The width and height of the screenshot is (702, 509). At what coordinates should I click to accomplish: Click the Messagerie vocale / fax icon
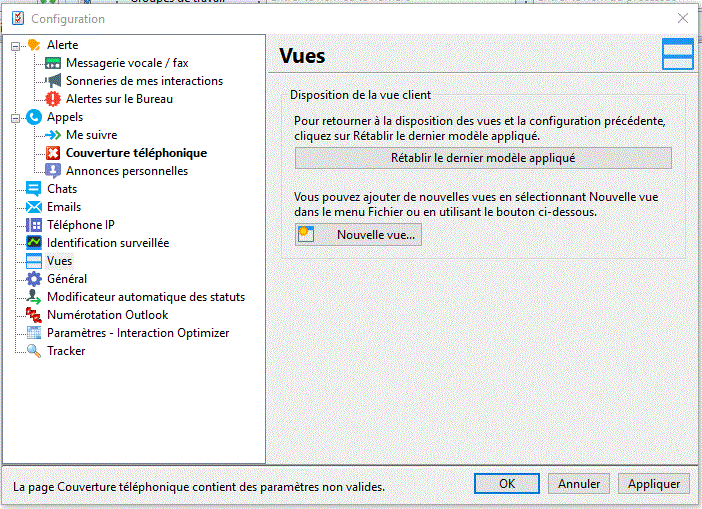[53, 63]
